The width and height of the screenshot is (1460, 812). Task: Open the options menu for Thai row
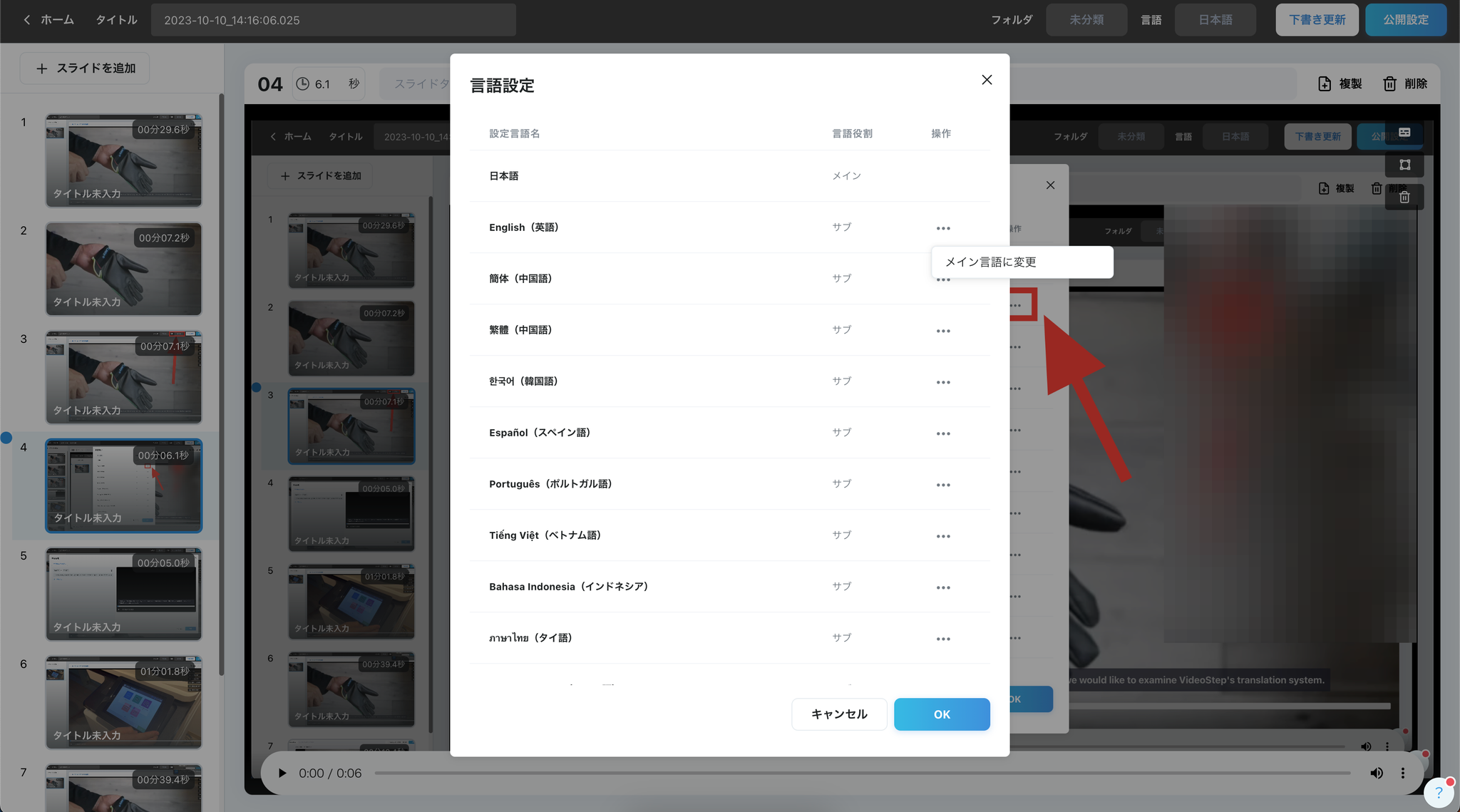click(942, 639)
